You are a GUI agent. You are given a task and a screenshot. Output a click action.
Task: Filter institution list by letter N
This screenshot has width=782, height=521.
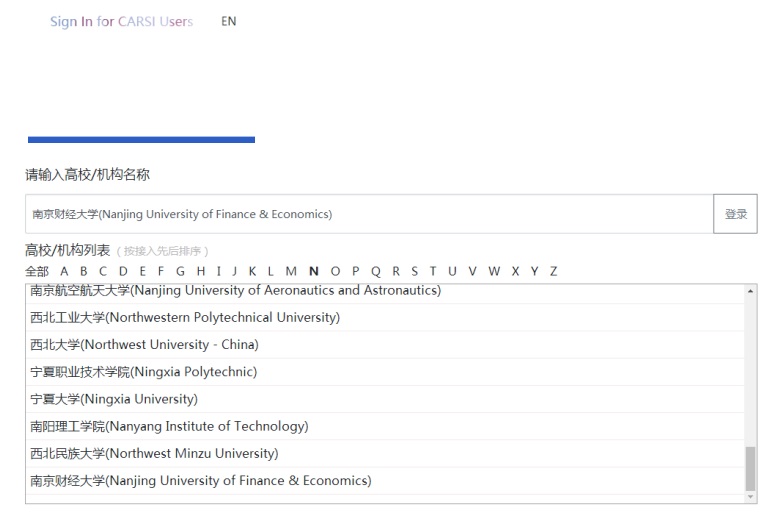314,271
